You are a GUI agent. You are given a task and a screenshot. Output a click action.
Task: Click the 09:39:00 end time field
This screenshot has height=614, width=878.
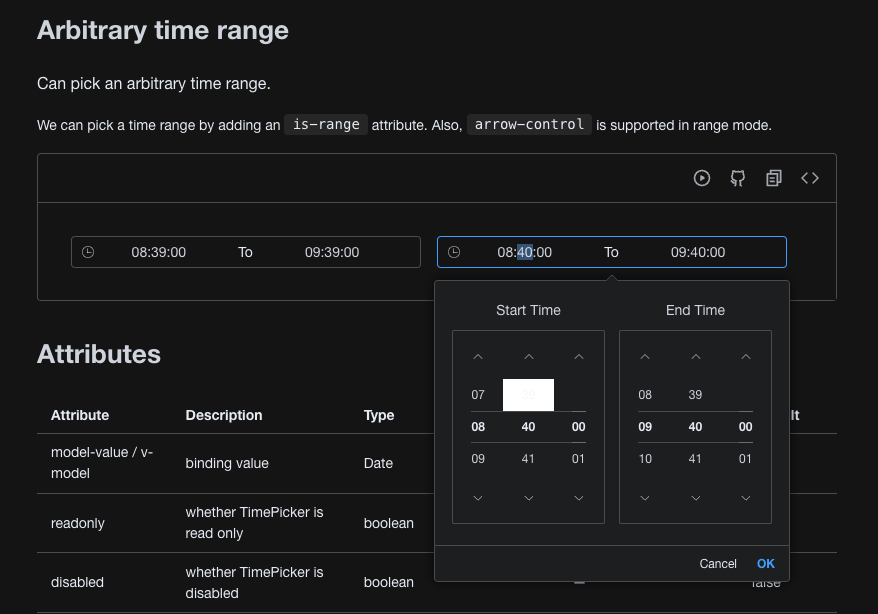[332, 252]
